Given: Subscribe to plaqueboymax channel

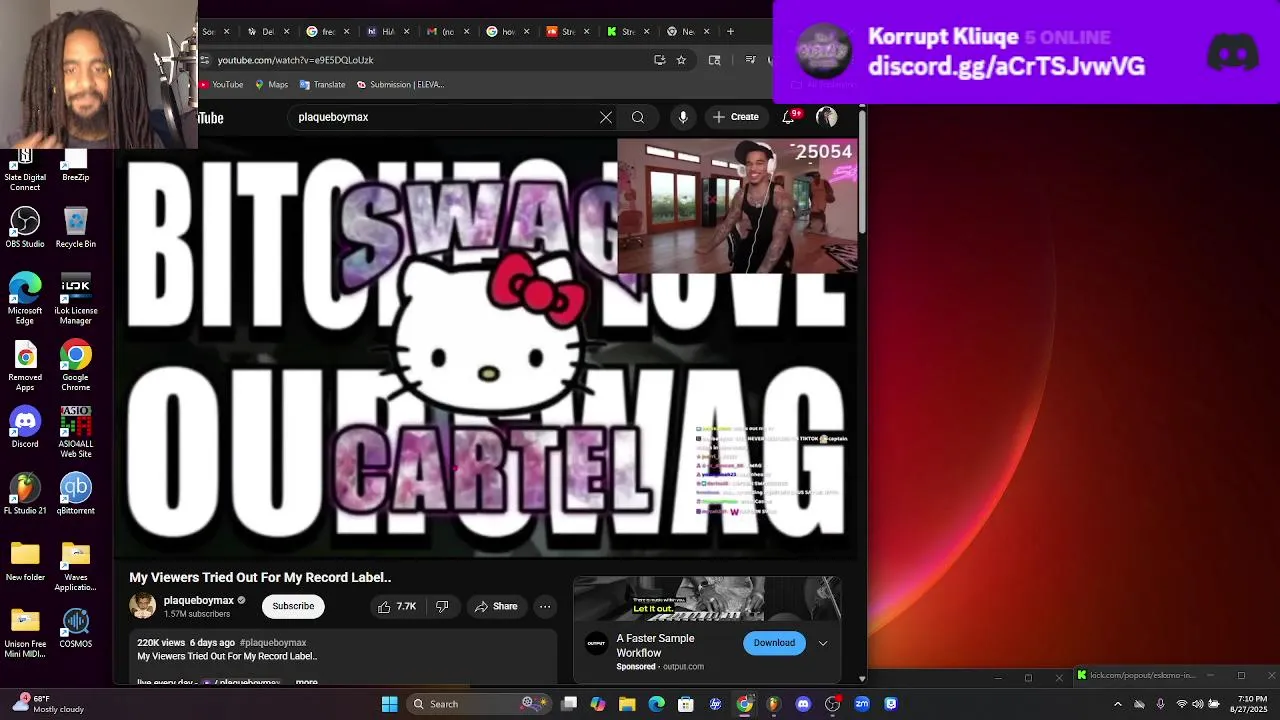Looking at the screenshot, I should (x=293, y=606).
